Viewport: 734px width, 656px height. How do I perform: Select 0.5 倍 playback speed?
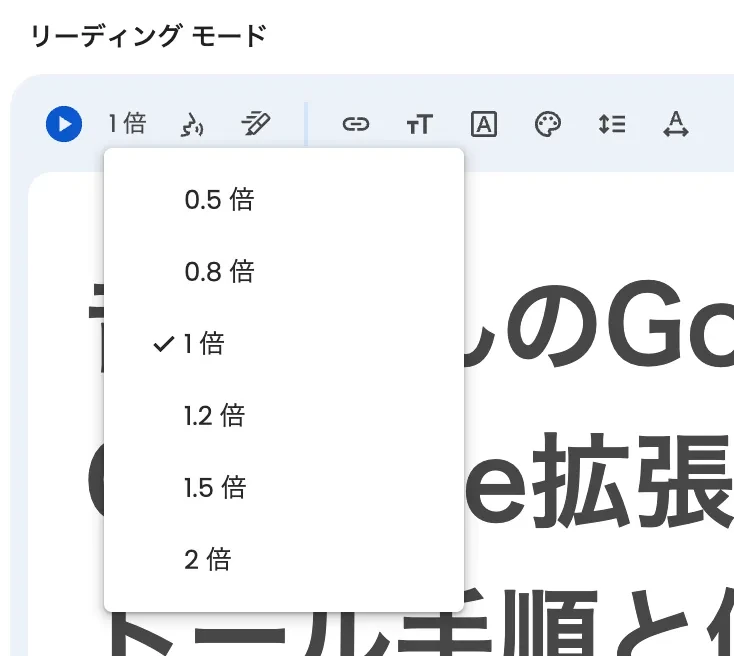tap(284, 199)
